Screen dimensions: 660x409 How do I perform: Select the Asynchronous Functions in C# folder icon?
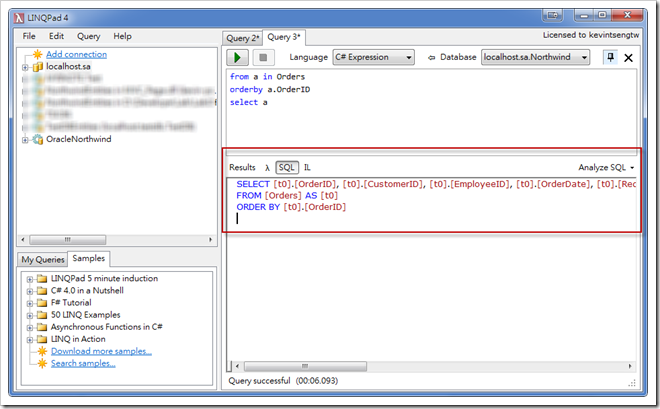coord(42,327)
